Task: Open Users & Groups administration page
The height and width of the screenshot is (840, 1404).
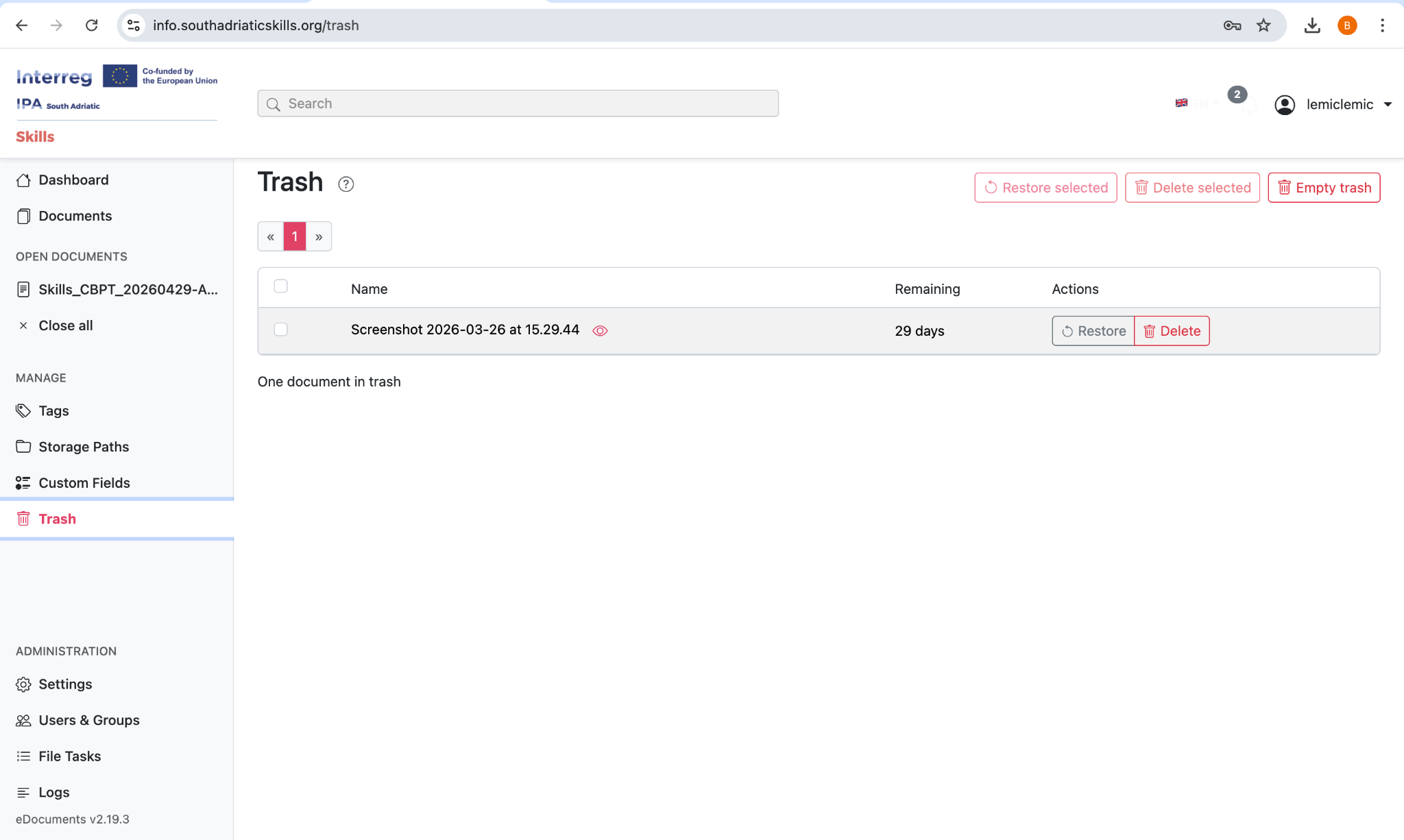Action: point(88,720)
